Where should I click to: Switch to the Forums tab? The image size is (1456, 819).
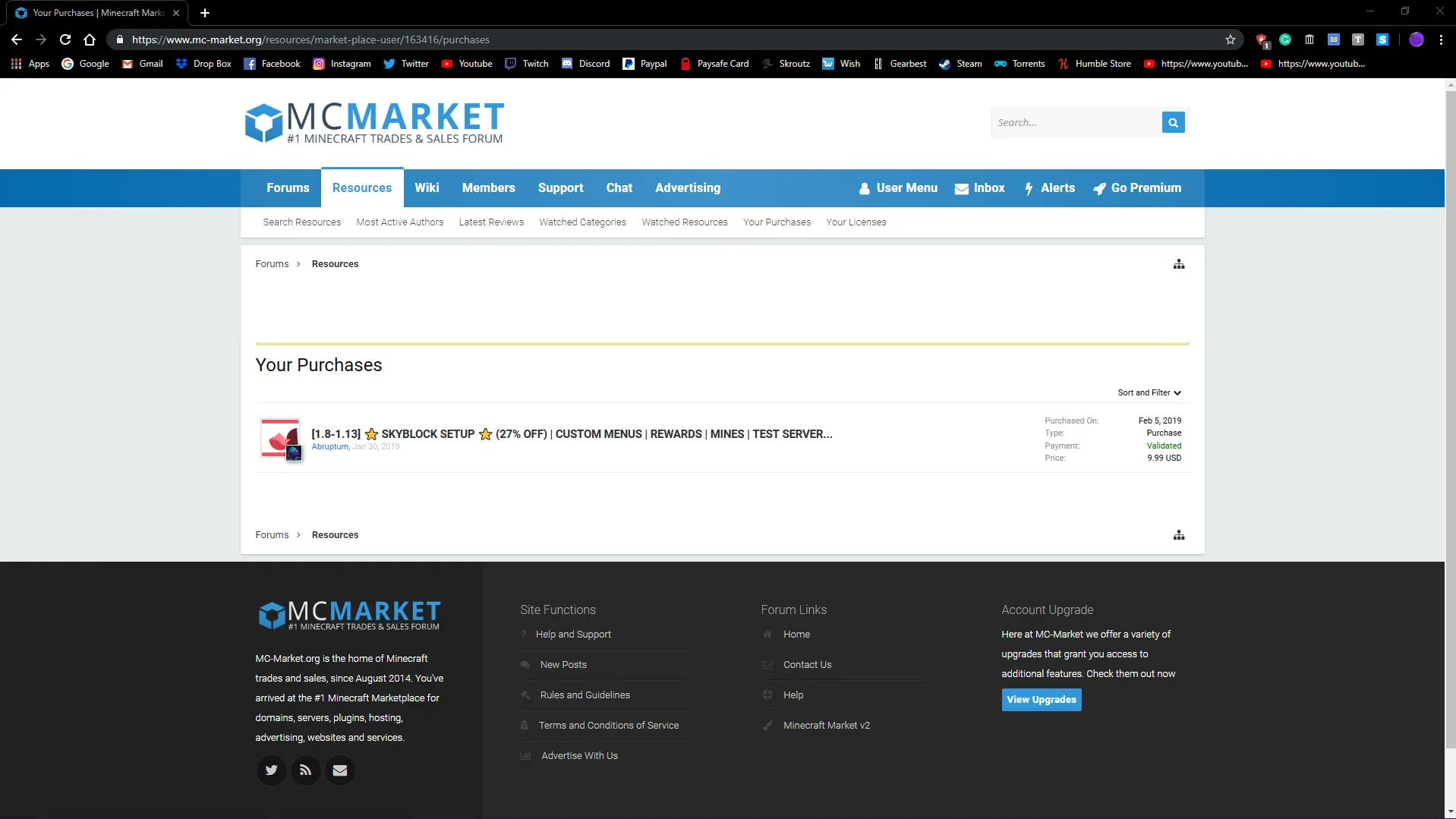tap(288, 188)
